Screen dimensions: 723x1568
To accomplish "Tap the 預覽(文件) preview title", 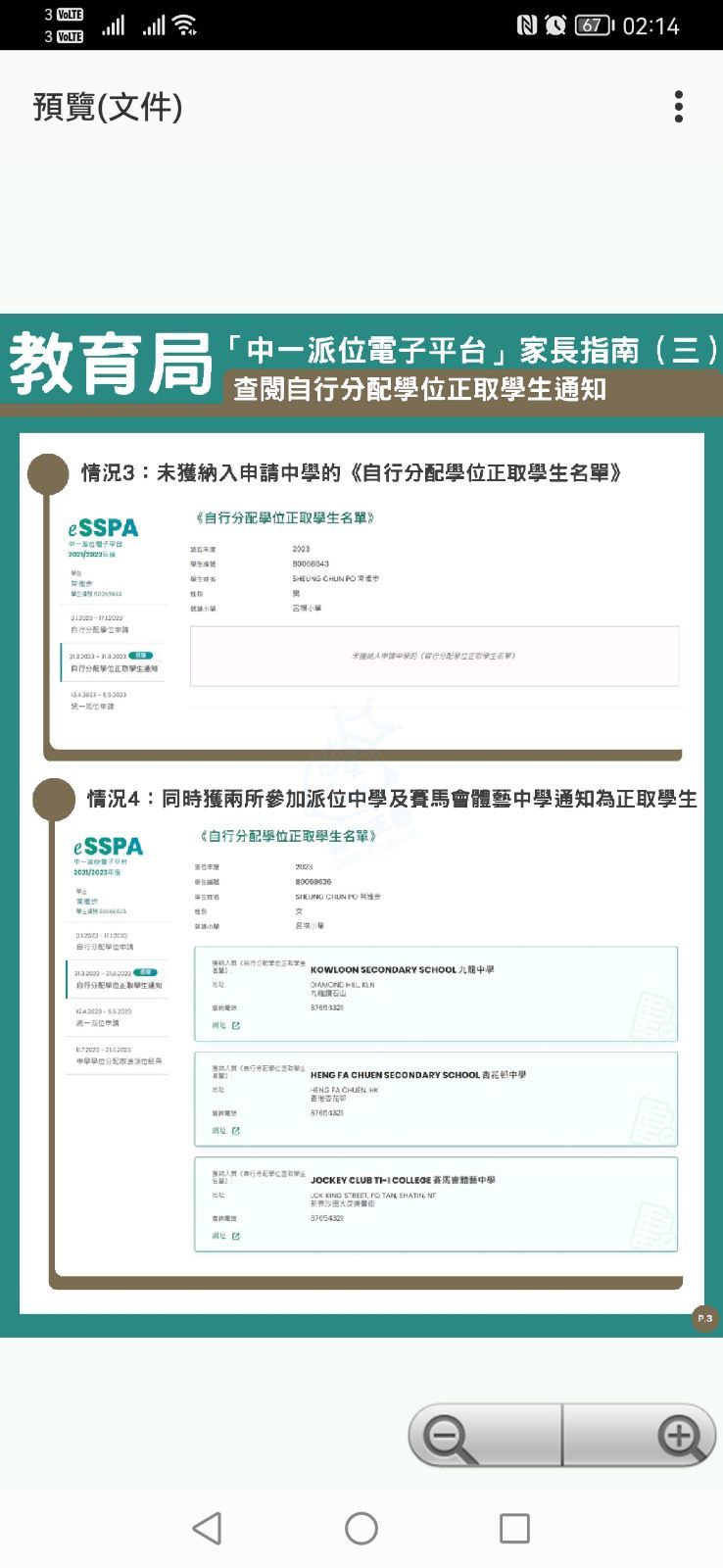I will pyautogui.click(x=108, y=107).
